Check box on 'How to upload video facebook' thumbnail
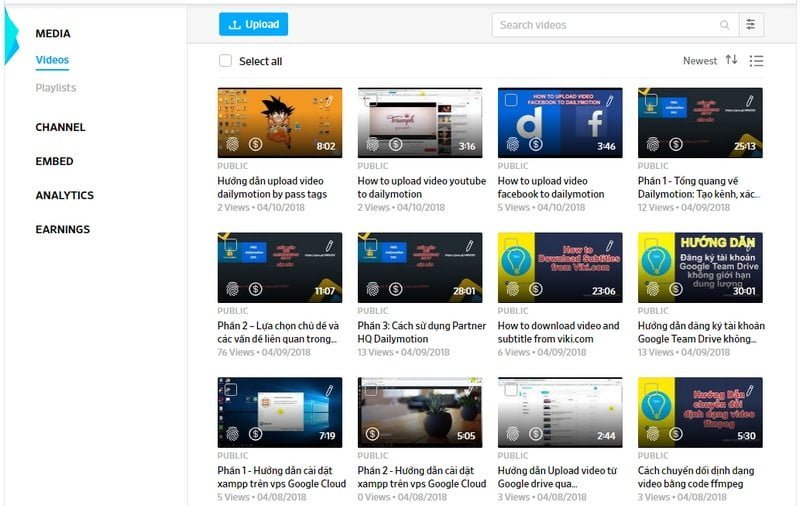This screenshot has width=800, height=506. pos(511,99)
